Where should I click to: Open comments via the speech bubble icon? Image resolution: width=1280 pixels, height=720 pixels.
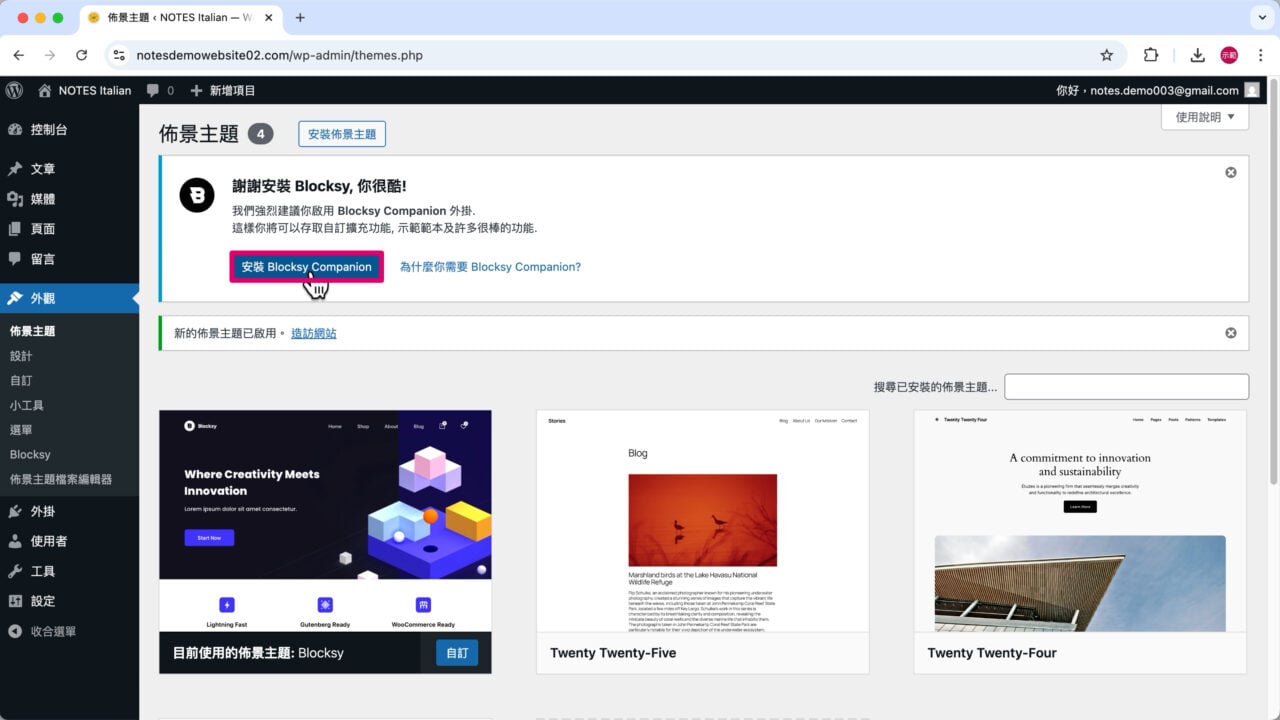(152, 90)
